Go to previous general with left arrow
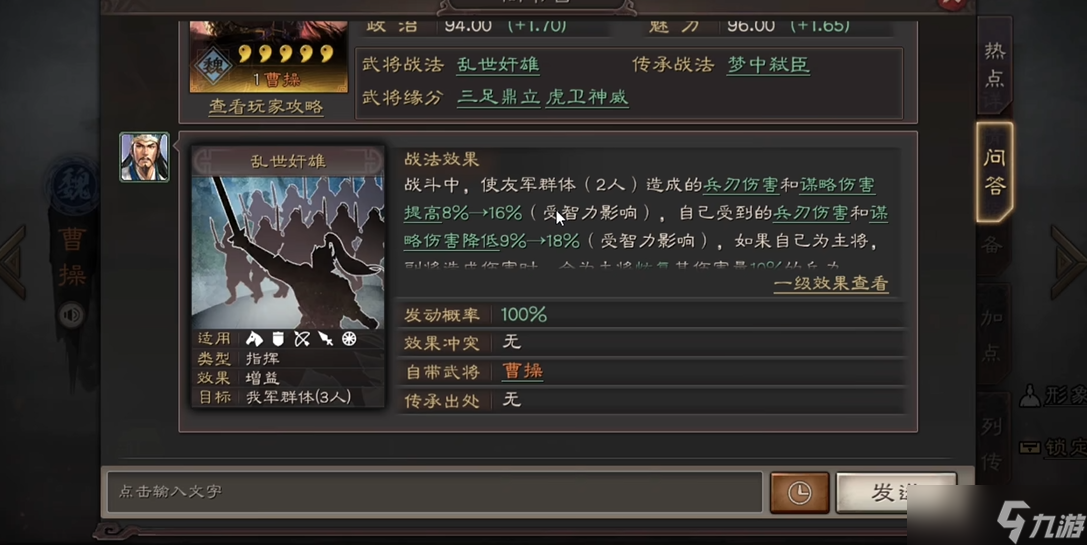Viewport: 1087px width, 545px height. coord(14,261)
